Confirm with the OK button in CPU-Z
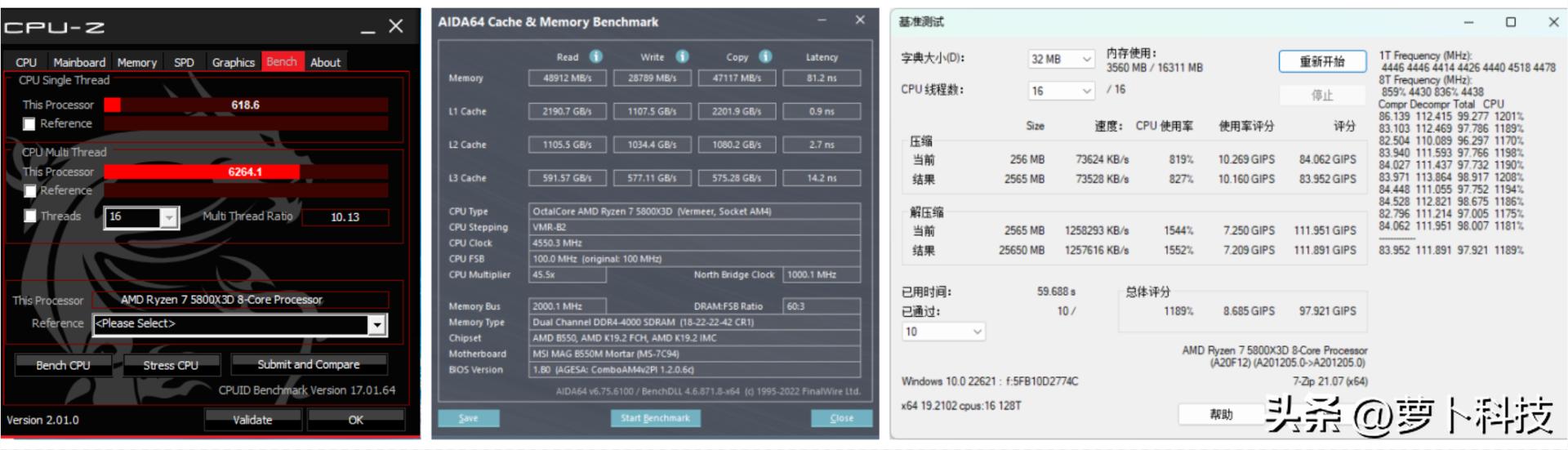 (x=356, y=420)
